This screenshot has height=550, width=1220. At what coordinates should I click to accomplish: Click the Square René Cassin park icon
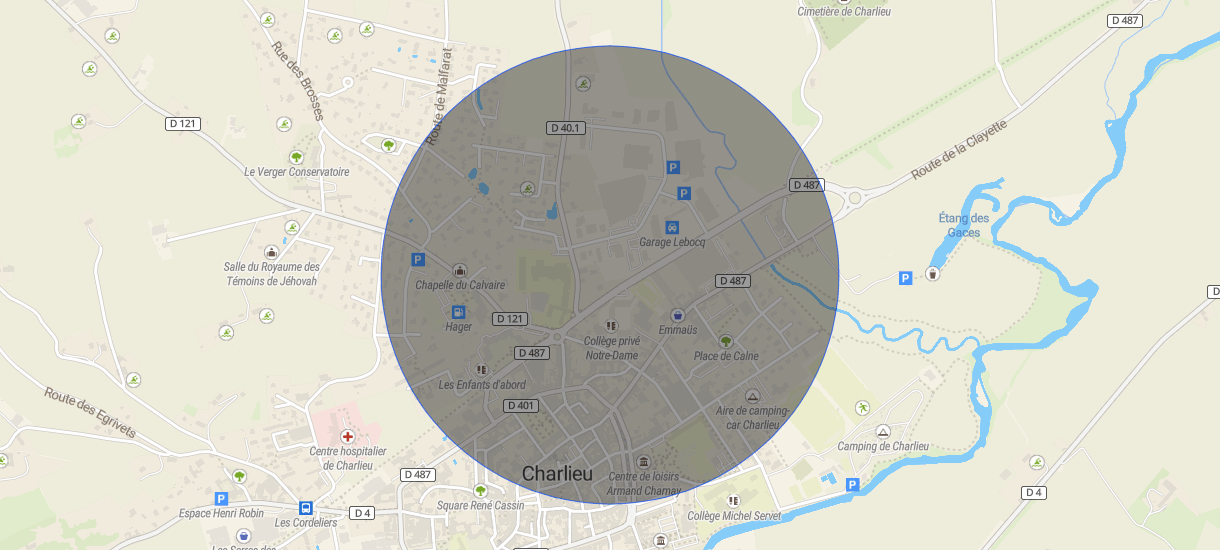tap(480, 490)
